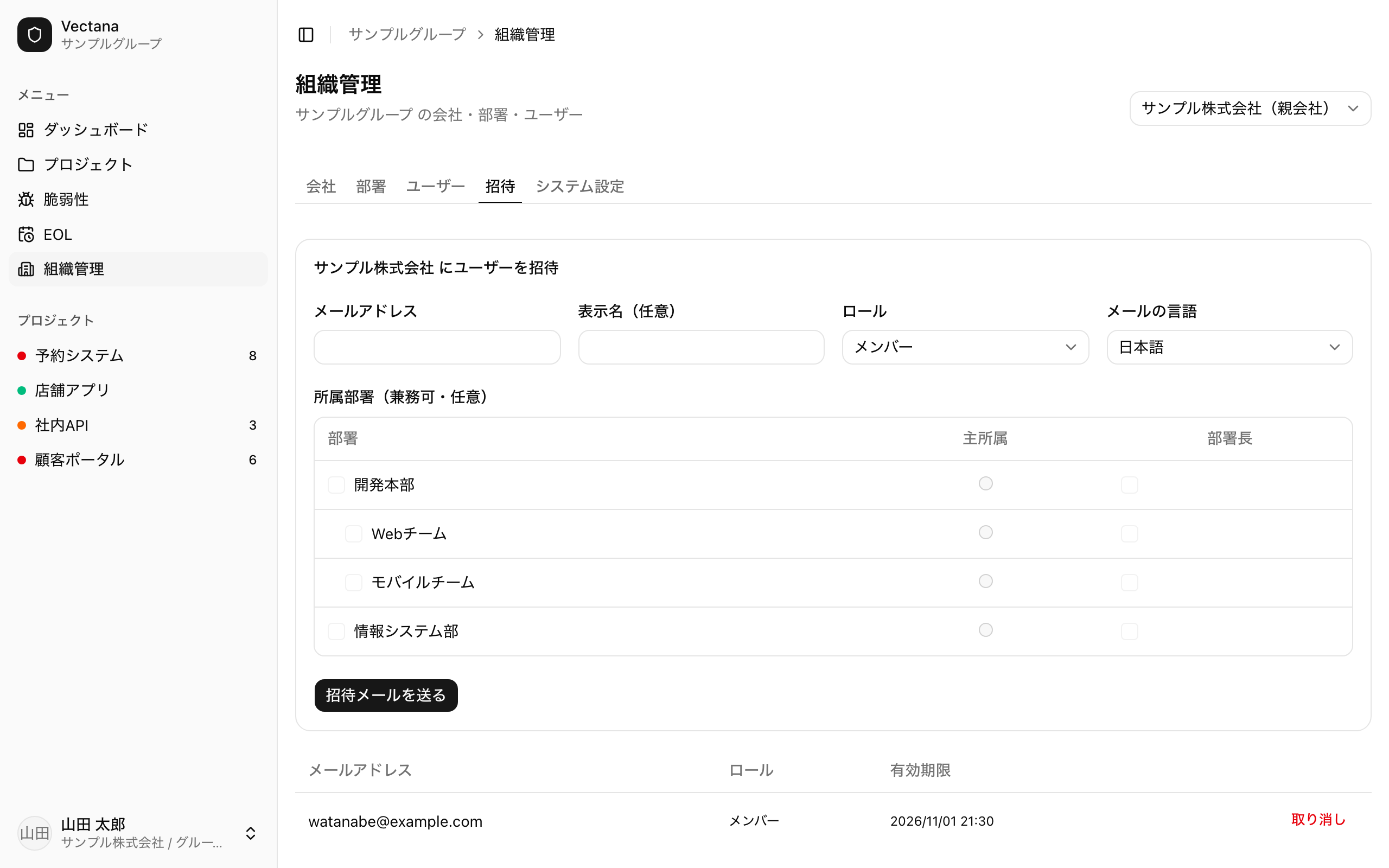Switch to the ユーザー tab
Screen dimensions: 1389x868
pos(435,187)
